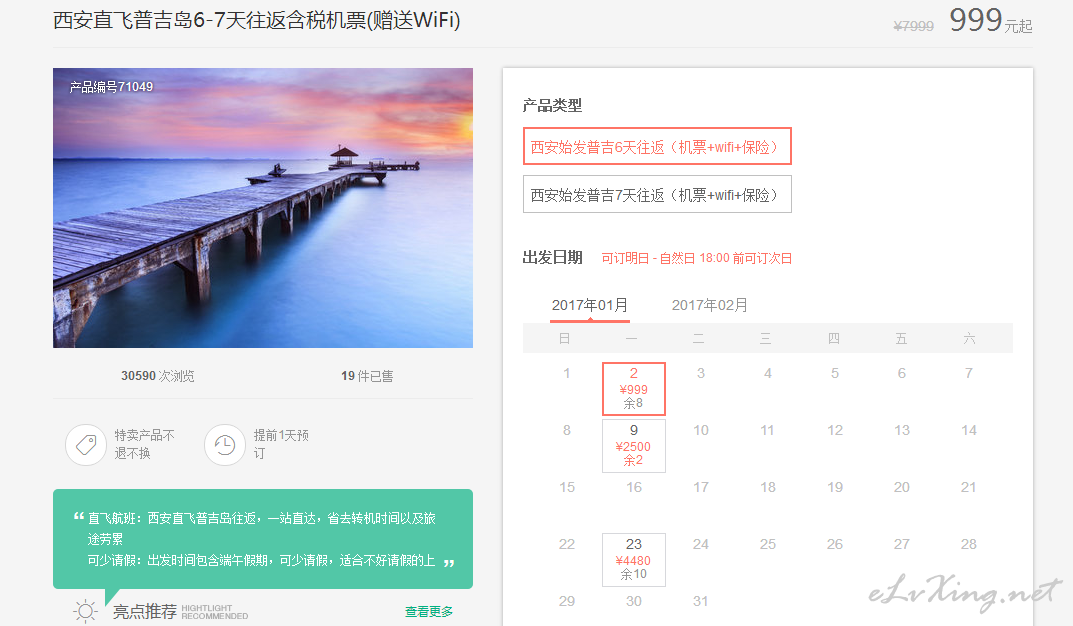Select 7-day Phuket round trip product type
Image resolution: width=1073 pixels, height=626 pixels.
pyautogui.click(x=657, y=194)
